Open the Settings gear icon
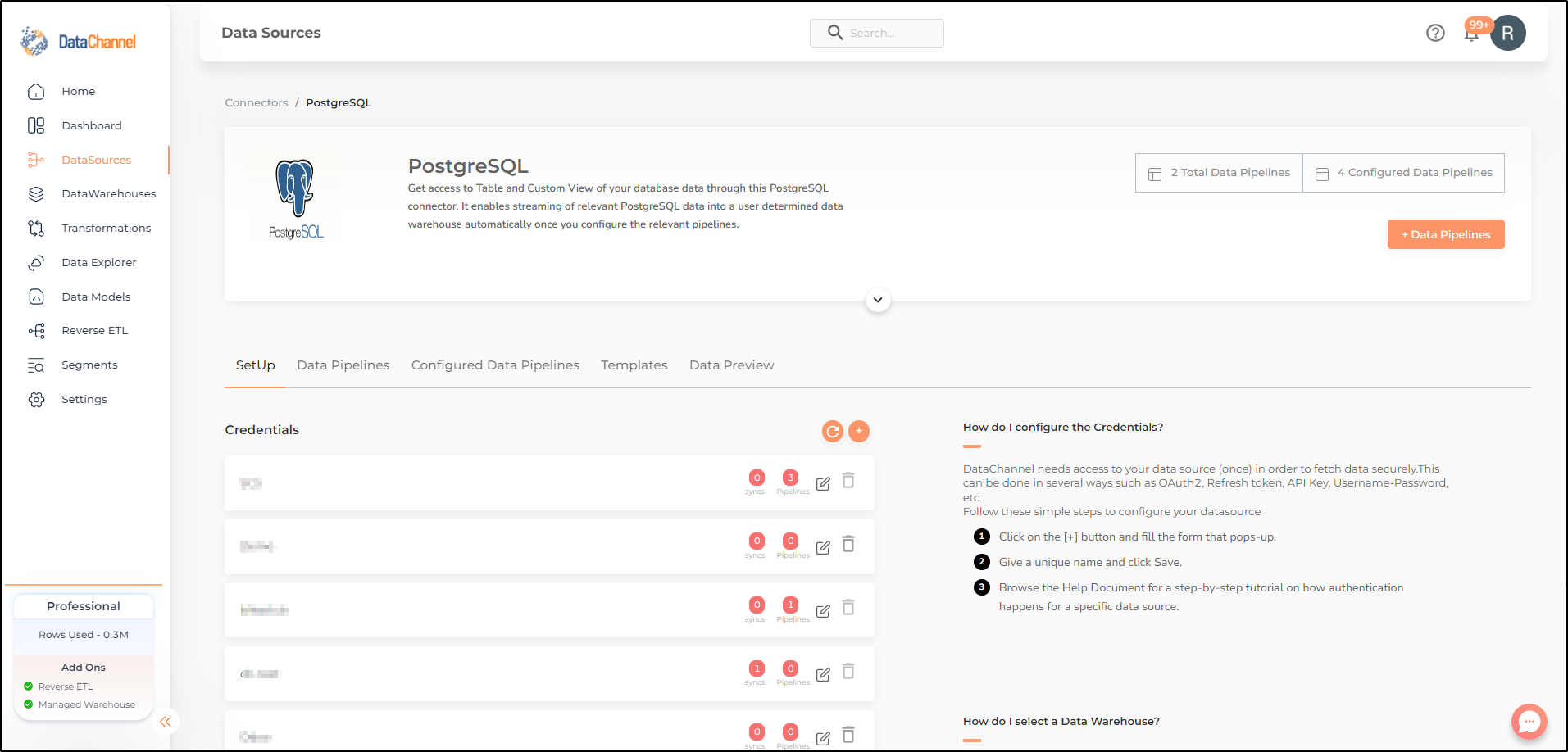1568x752 pixels. [x=36, y=400]
